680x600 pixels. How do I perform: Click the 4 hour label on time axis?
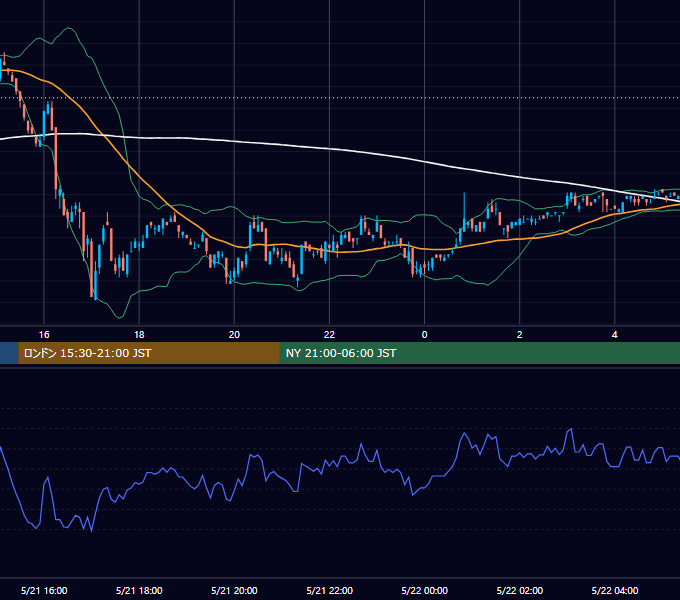pyautogui.click(x=615, y=335)
